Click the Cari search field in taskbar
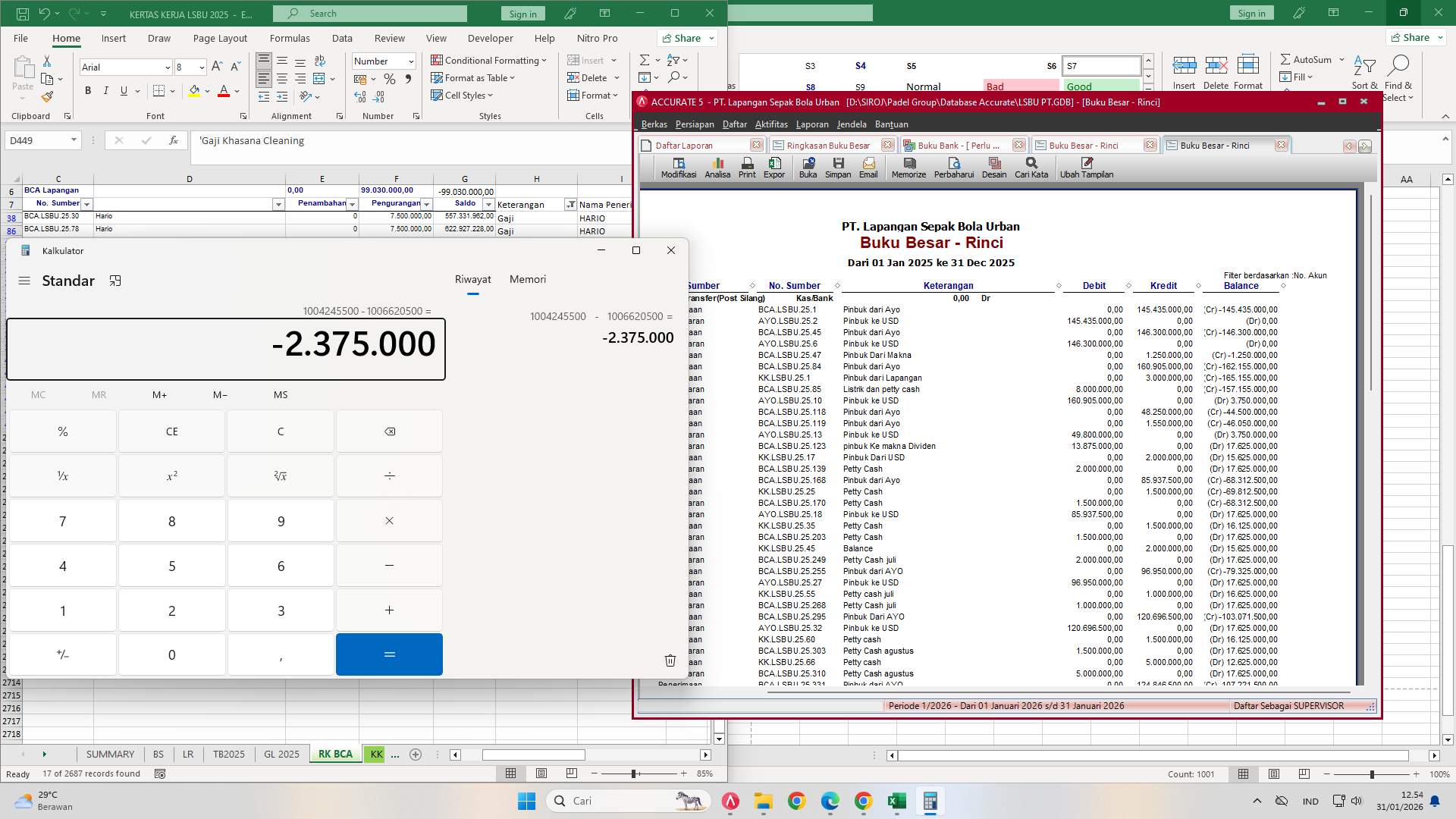The width and height of the screenshot is (1456, 819). (x=629, y=801)
